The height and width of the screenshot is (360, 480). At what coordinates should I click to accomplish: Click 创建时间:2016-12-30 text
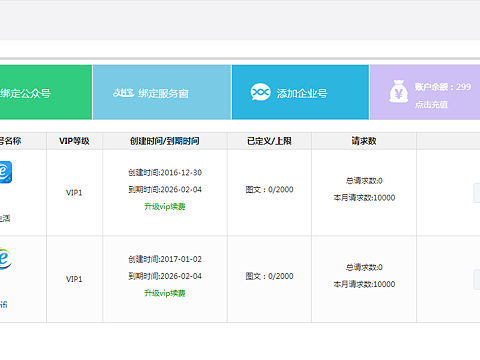point(165,173)
